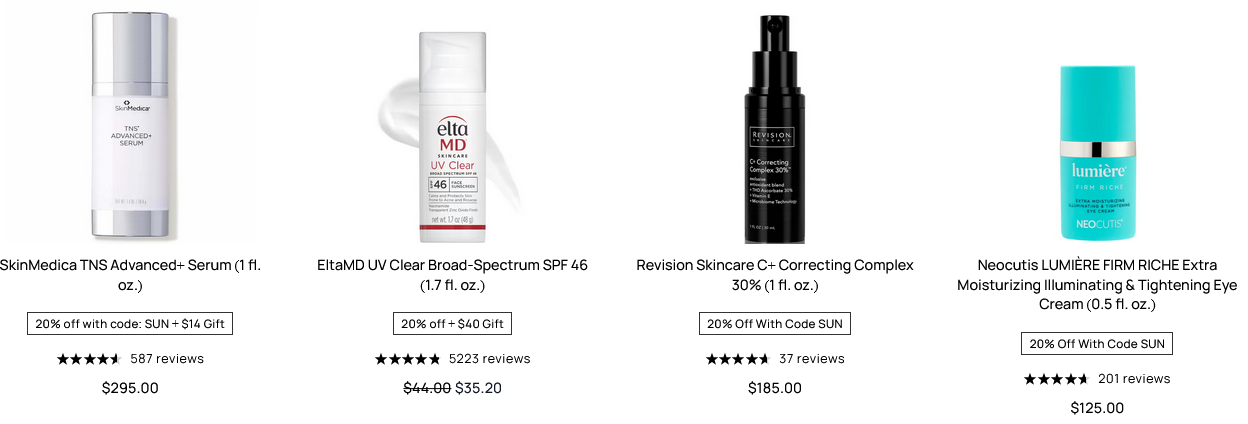
Task: Click Neocutis LUMIÈRE FIRM RICHE Eye Cream title
Action: click(1097, 284)
